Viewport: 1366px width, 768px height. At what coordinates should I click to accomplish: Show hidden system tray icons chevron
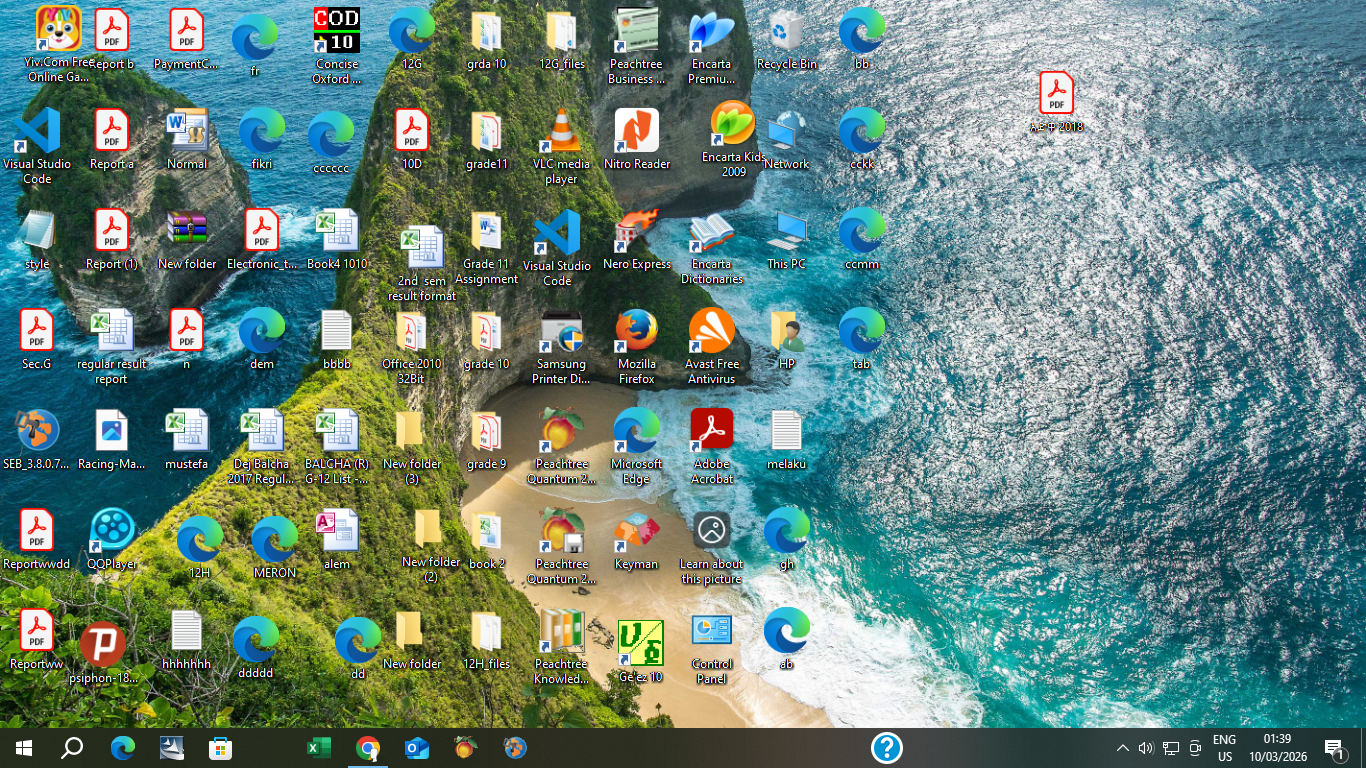(x=1123, y=748)
